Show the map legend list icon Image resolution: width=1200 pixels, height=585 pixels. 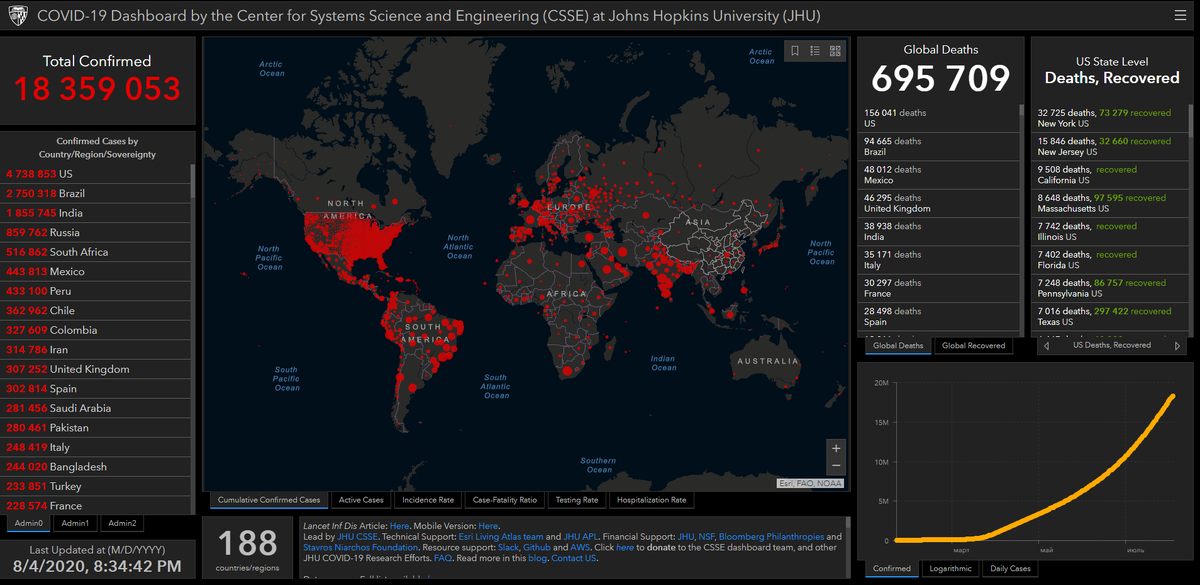coord(815,51)
